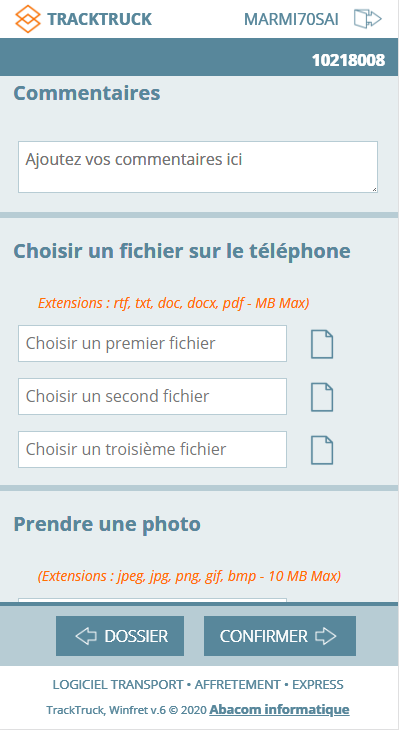
Task: Click the file icon beside the third file field
Action: (x=322, y=450)
